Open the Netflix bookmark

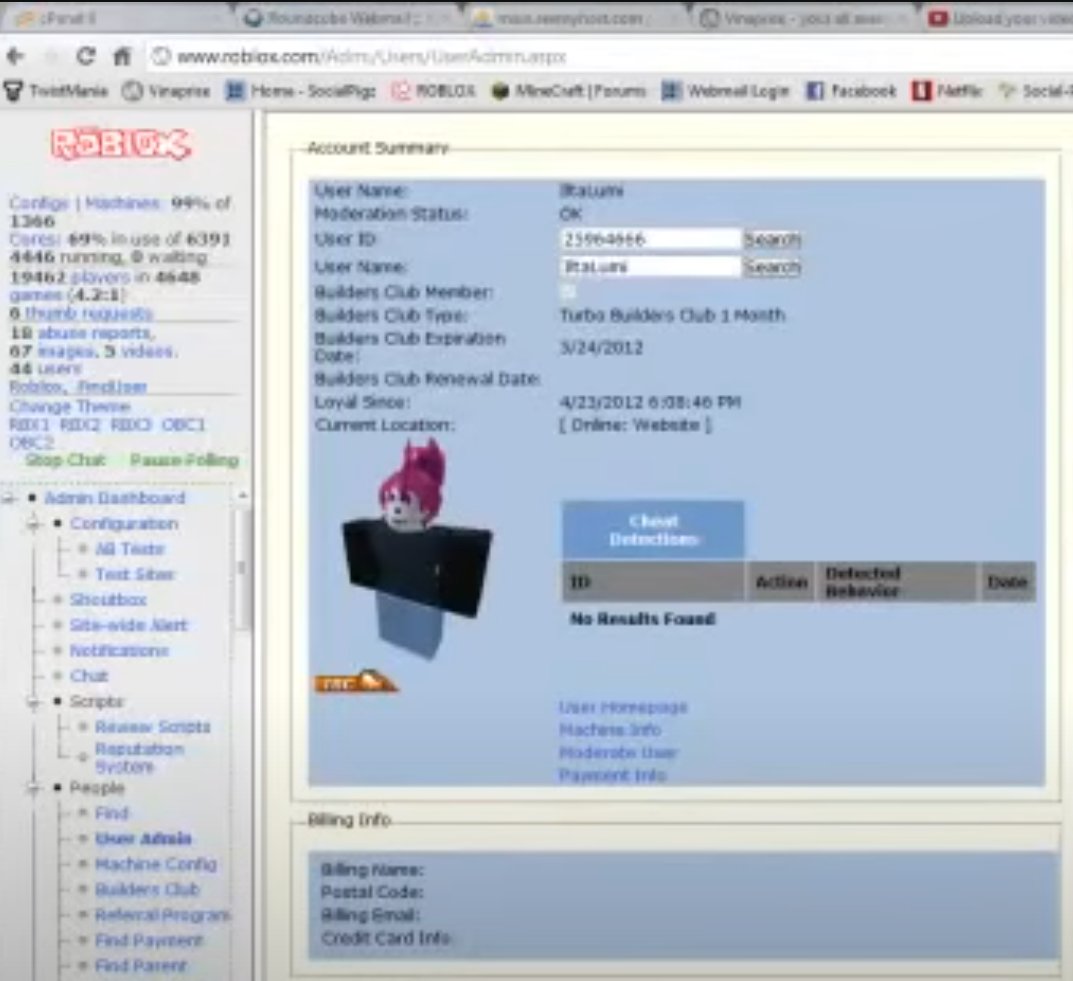[948, 90]
